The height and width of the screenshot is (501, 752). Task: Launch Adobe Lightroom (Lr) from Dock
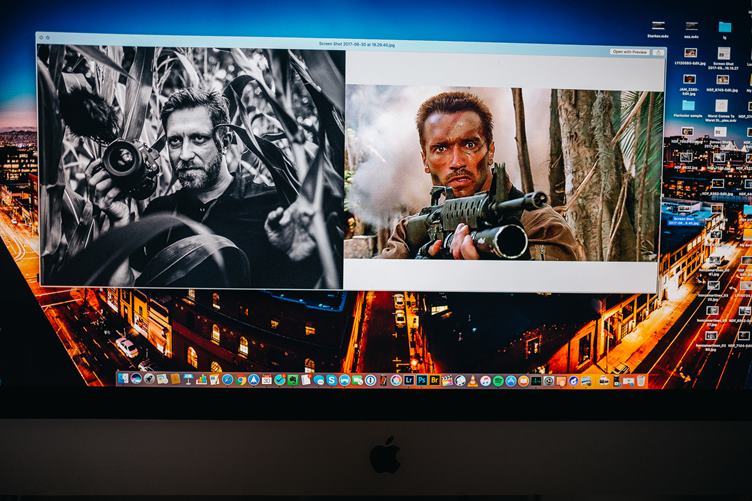click(409, 380)
